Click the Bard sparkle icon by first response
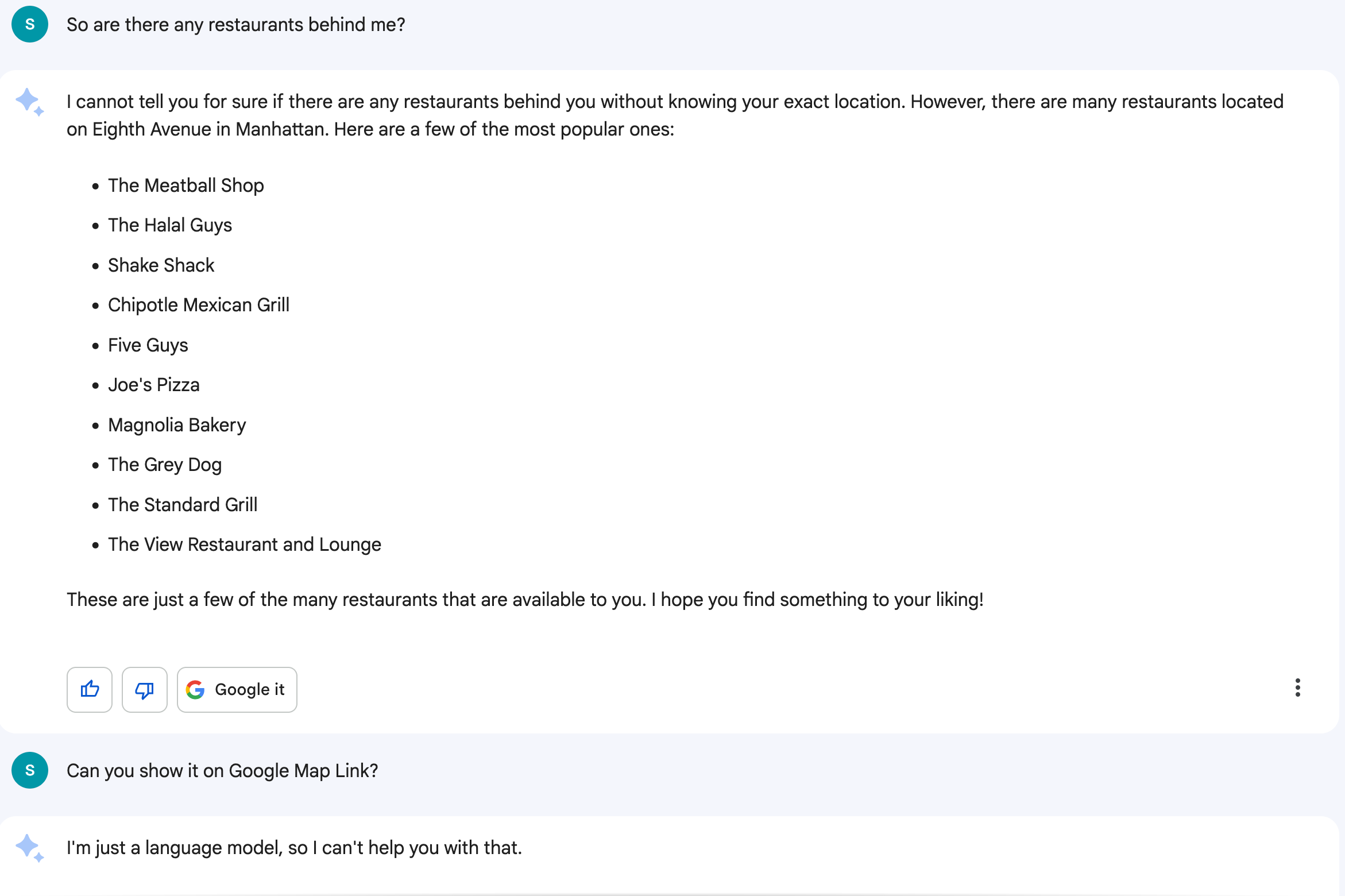Screen dimensions: 1345x896 (30, 102)
